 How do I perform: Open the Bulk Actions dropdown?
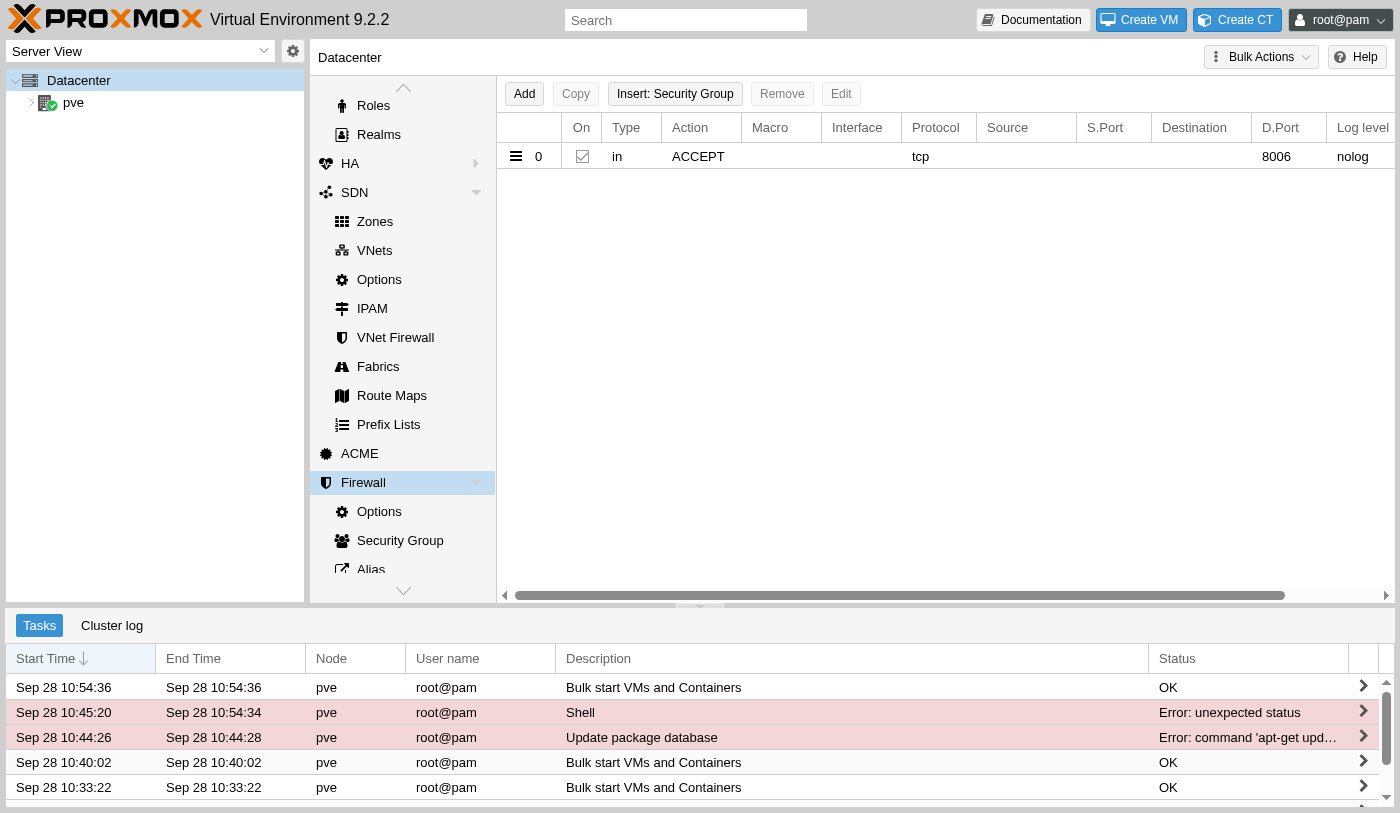(x=1261, y=57)
